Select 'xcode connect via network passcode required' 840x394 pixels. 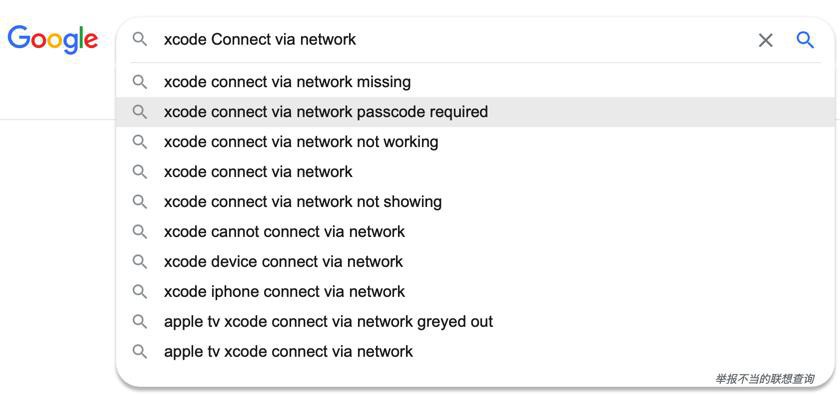[x=475, y=112]
